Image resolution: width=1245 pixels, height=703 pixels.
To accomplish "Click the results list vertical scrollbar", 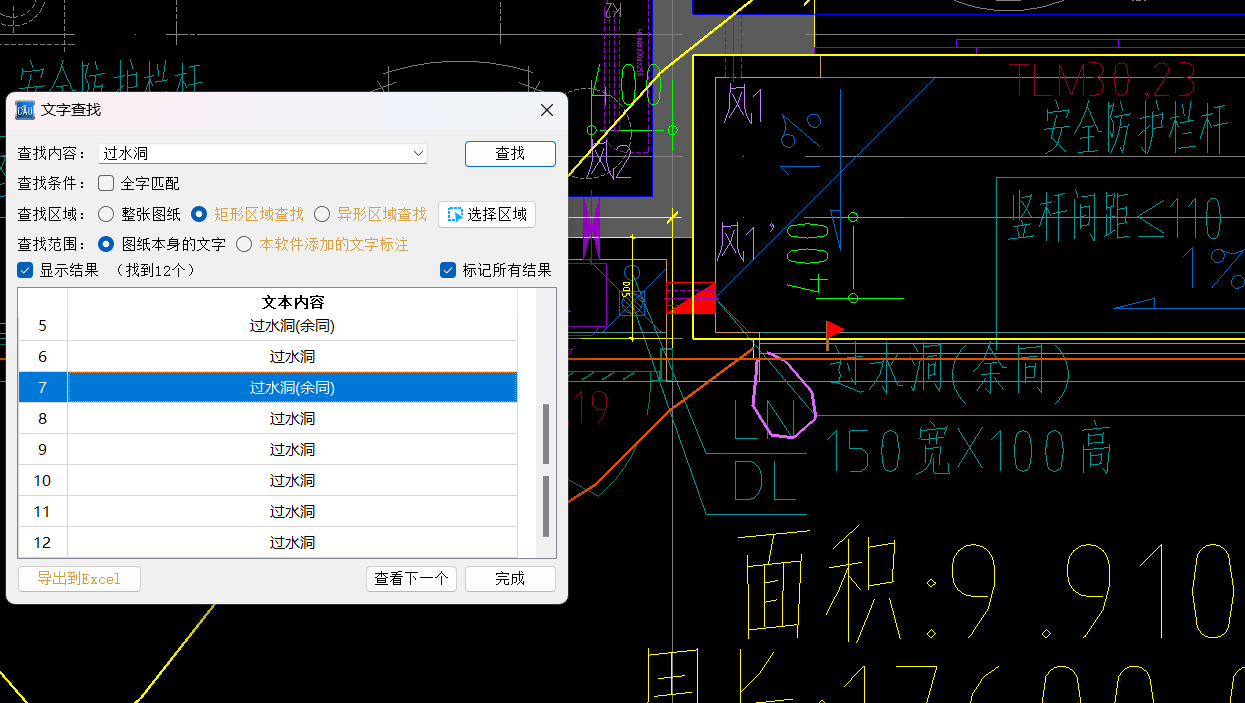I will tap(546, 424).
